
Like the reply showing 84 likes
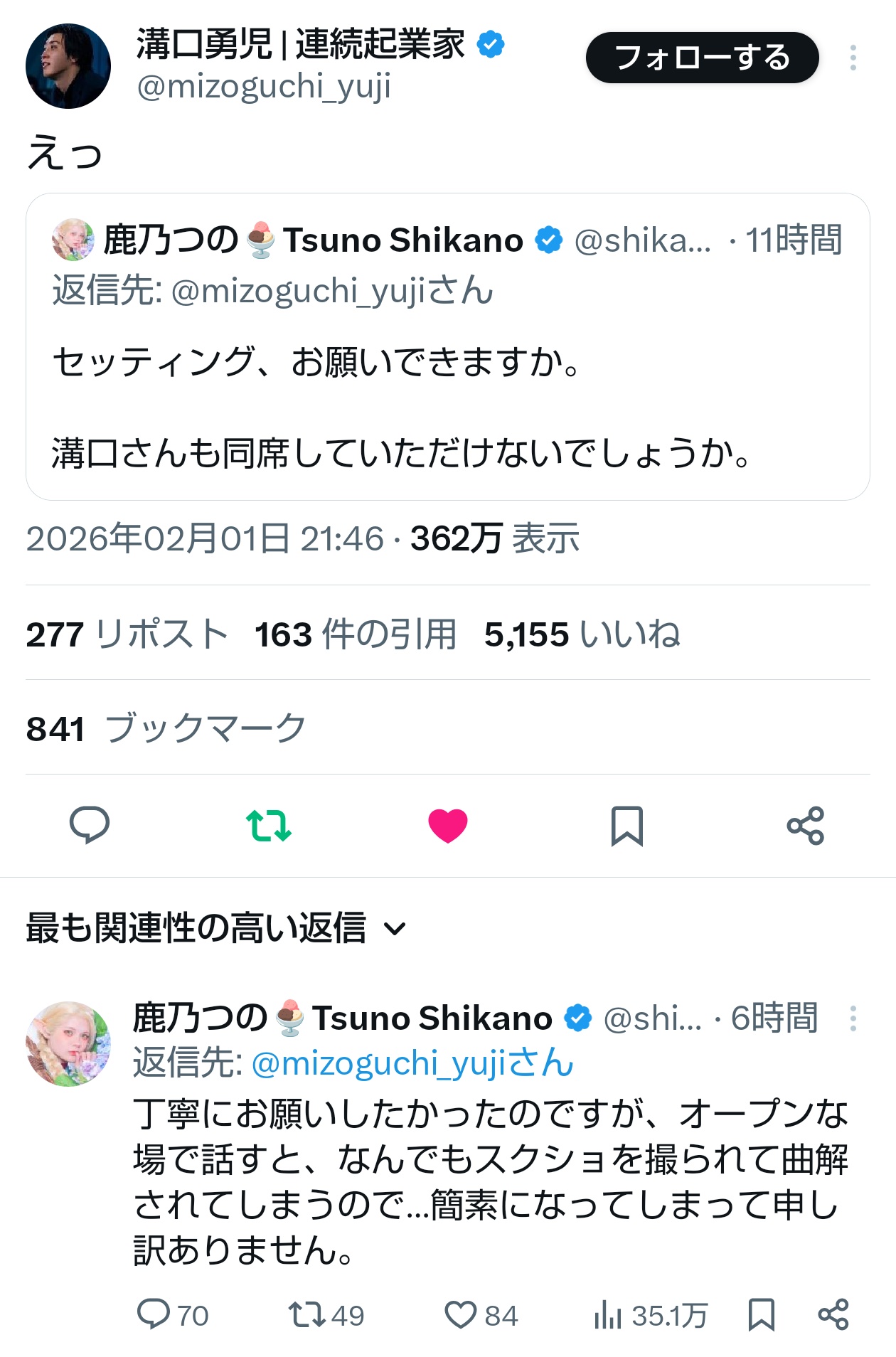click(461, 1314)
